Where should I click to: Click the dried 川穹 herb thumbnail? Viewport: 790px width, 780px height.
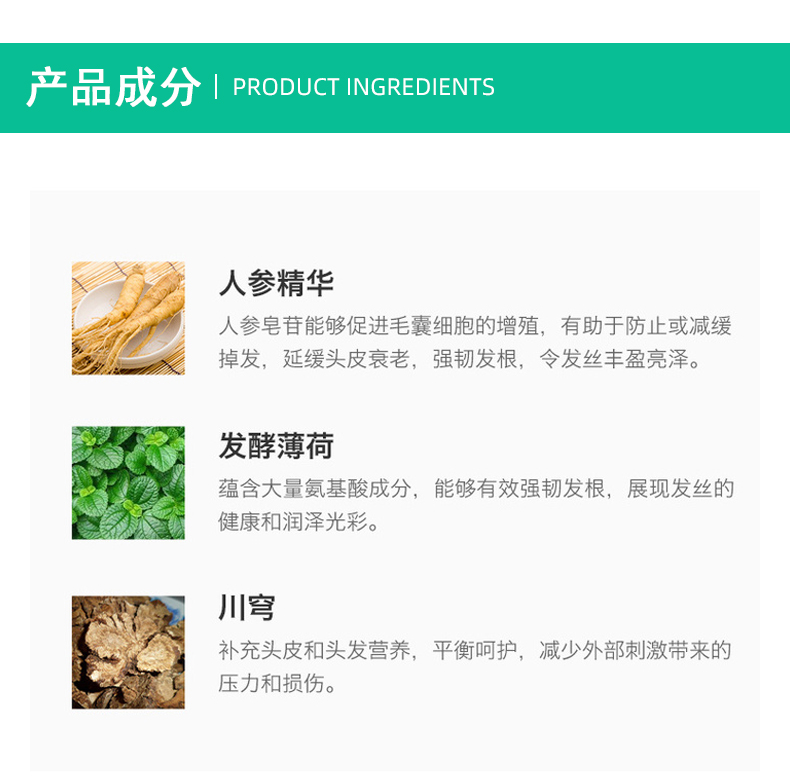click(x=128, y=652)
